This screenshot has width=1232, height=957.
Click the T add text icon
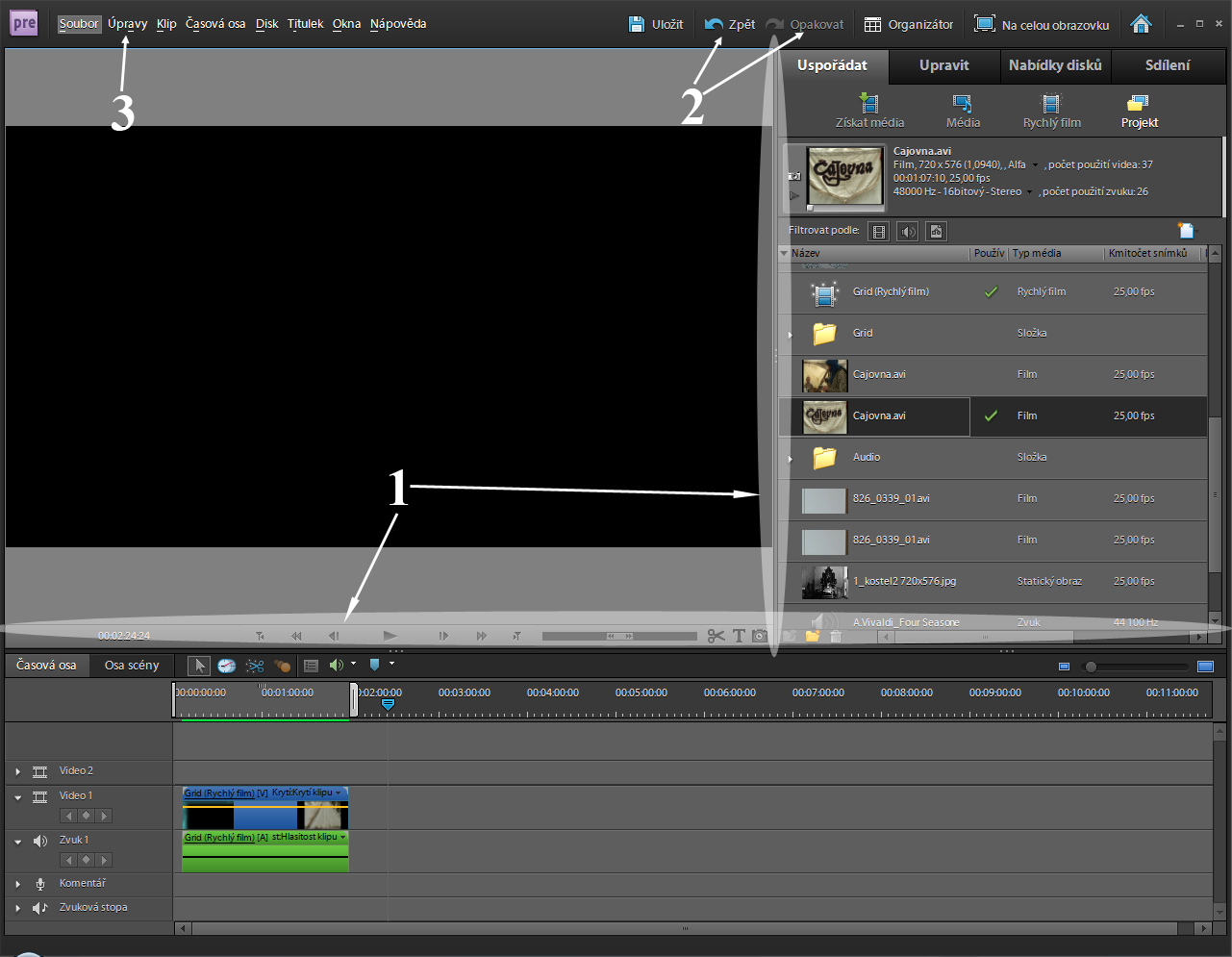[x=739, y=636]
